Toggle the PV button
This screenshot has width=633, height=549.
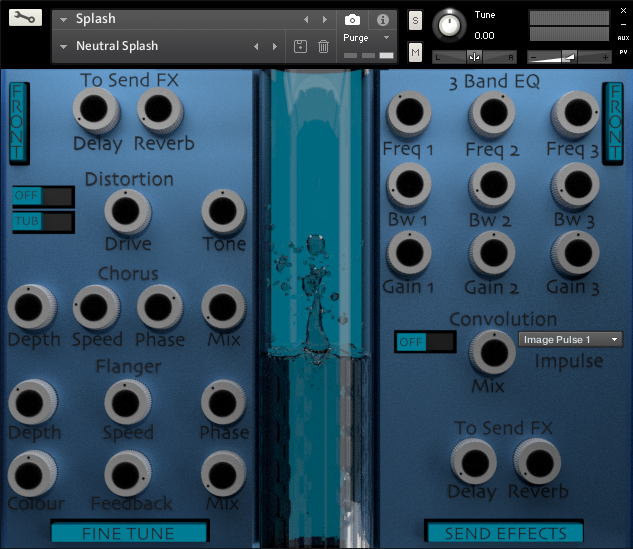pos(623,52)
